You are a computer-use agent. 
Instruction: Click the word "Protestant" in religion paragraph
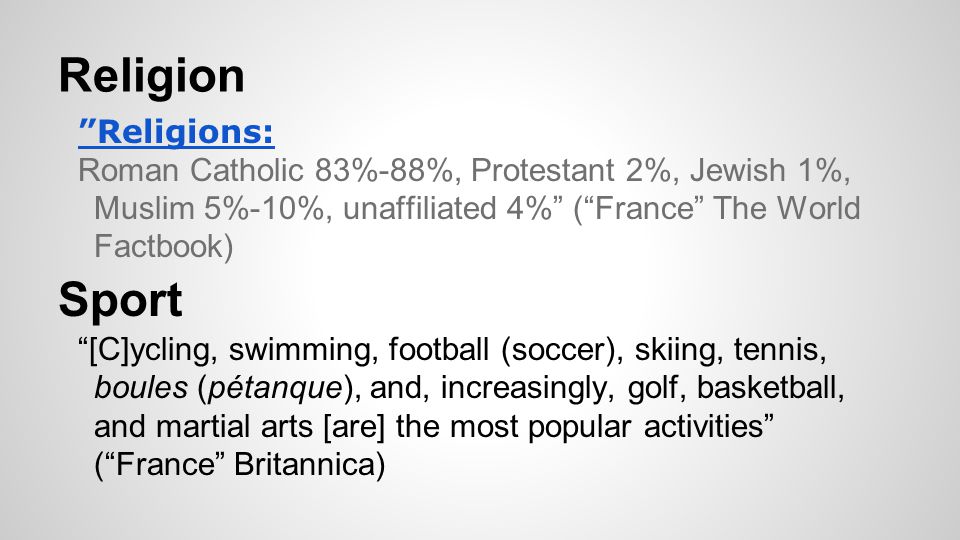(542, 170)
